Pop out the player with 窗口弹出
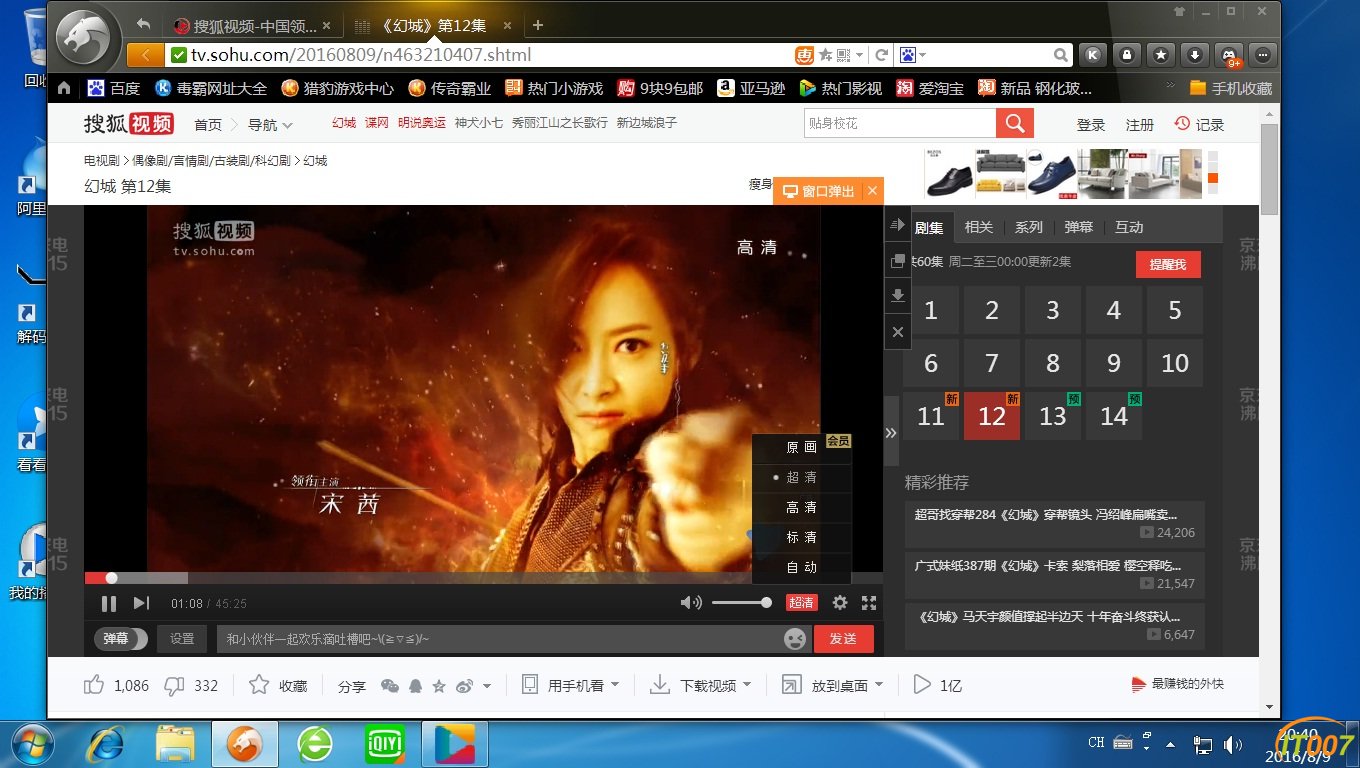Viewport: 1360px width, 768px height. 819,191
